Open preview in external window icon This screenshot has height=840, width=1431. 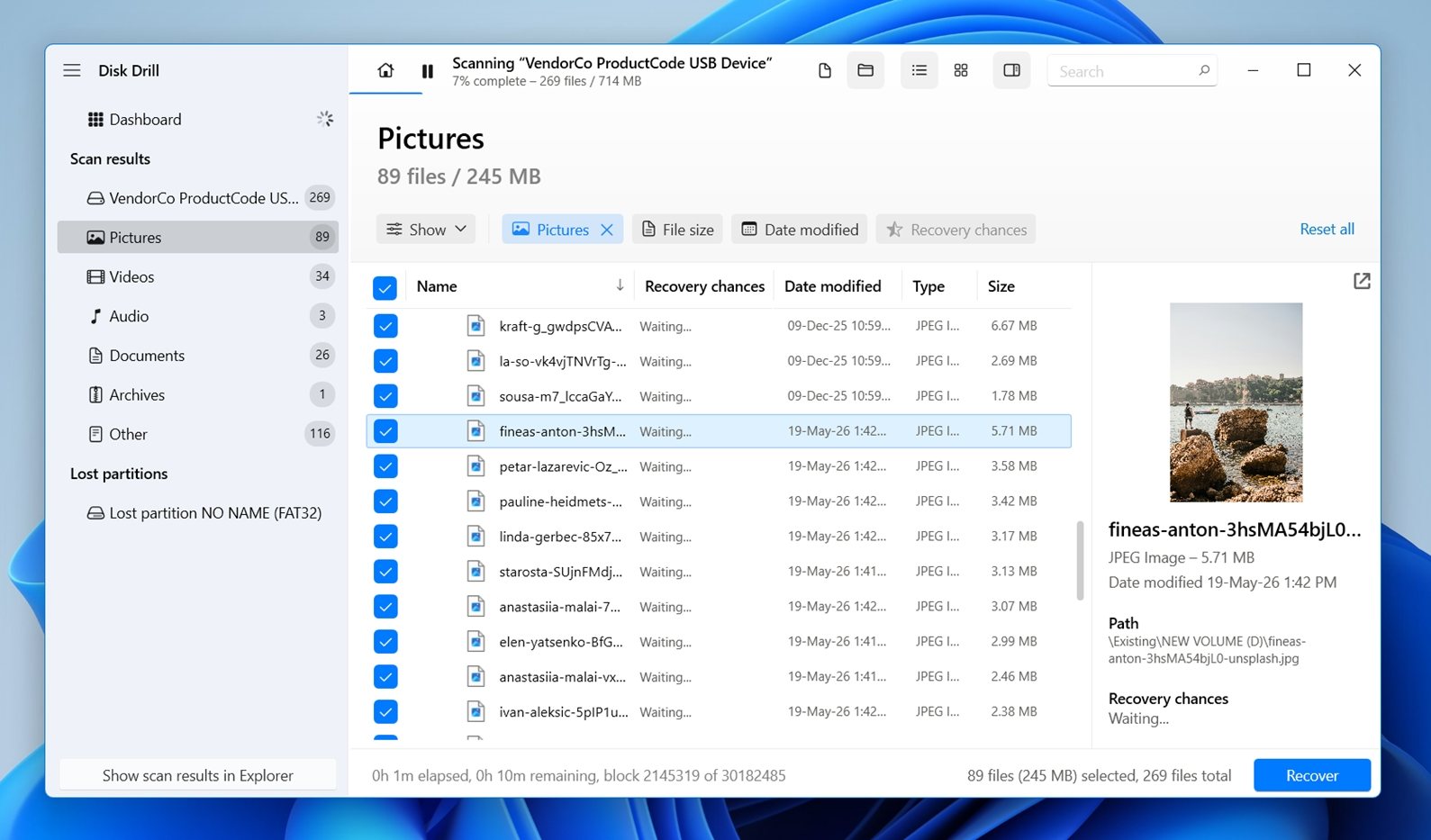tap(1362, 281)
